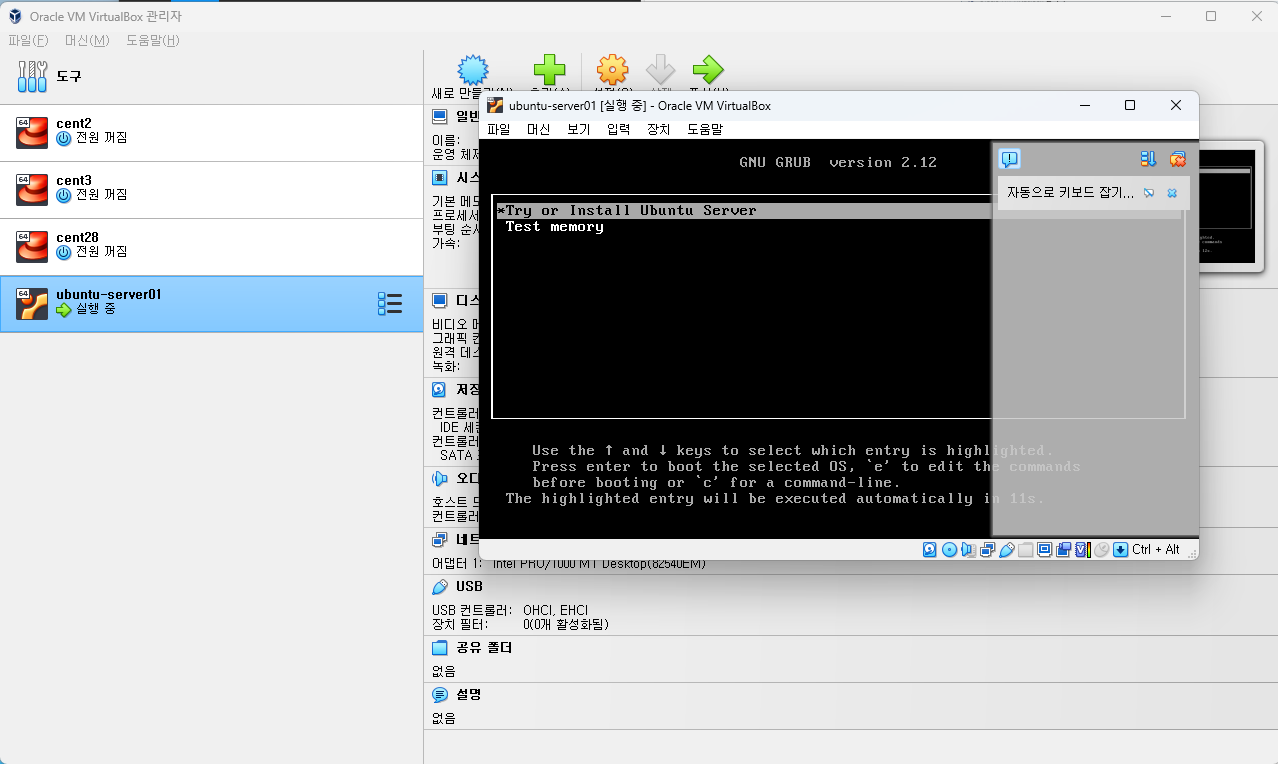Image resolution: width=1278 pixels, height=764 pixels.
Task: Select the ubuntu-server01 virtual machine entry
Action: point(211,304)
